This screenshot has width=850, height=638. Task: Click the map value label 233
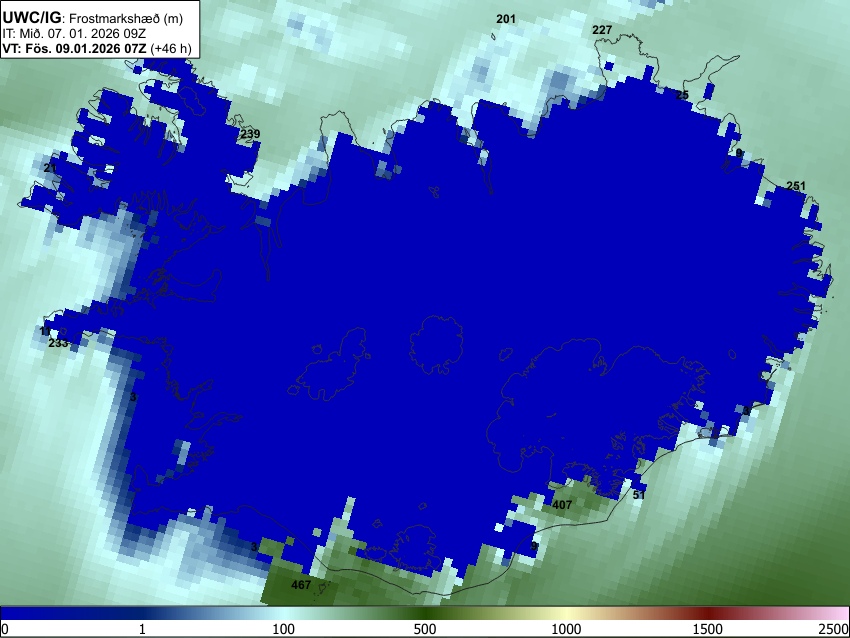[59, 343]
